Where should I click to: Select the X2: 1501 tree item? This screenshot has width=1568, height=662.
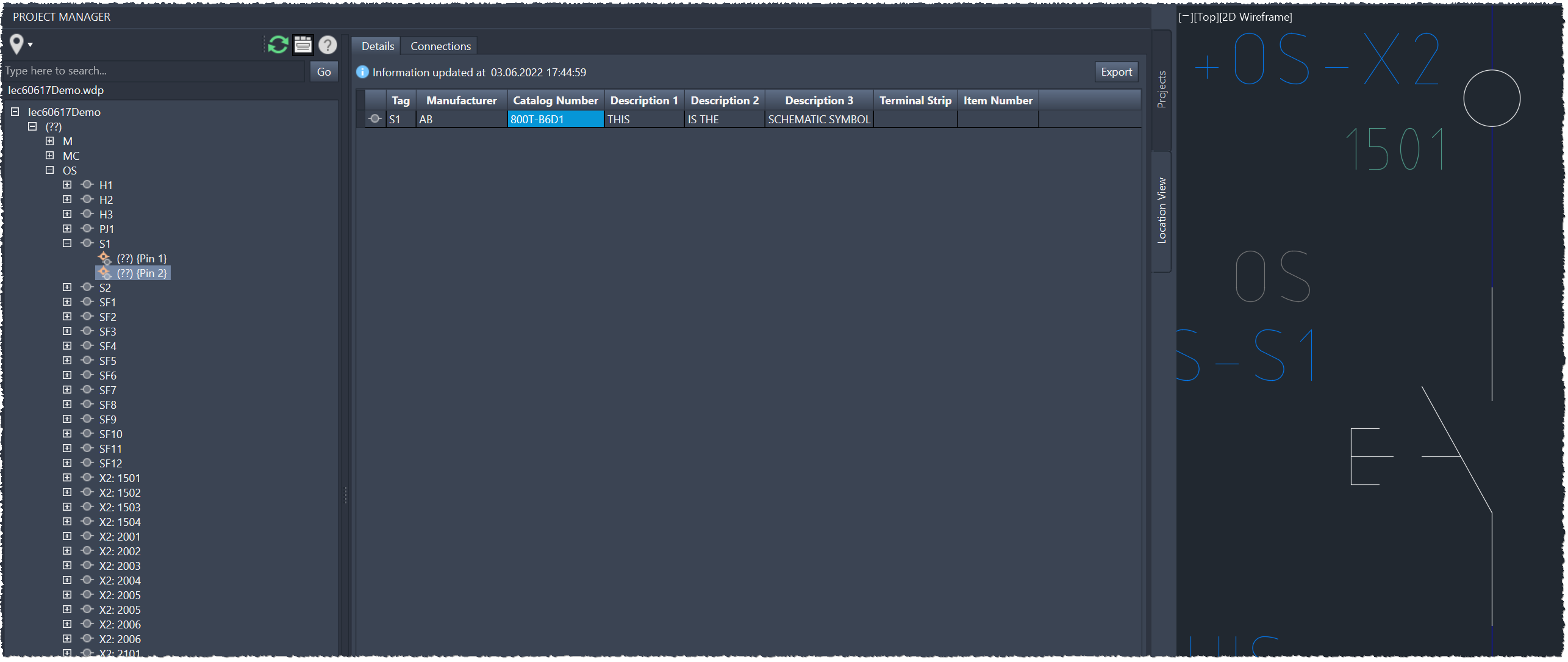click(120, 478)
